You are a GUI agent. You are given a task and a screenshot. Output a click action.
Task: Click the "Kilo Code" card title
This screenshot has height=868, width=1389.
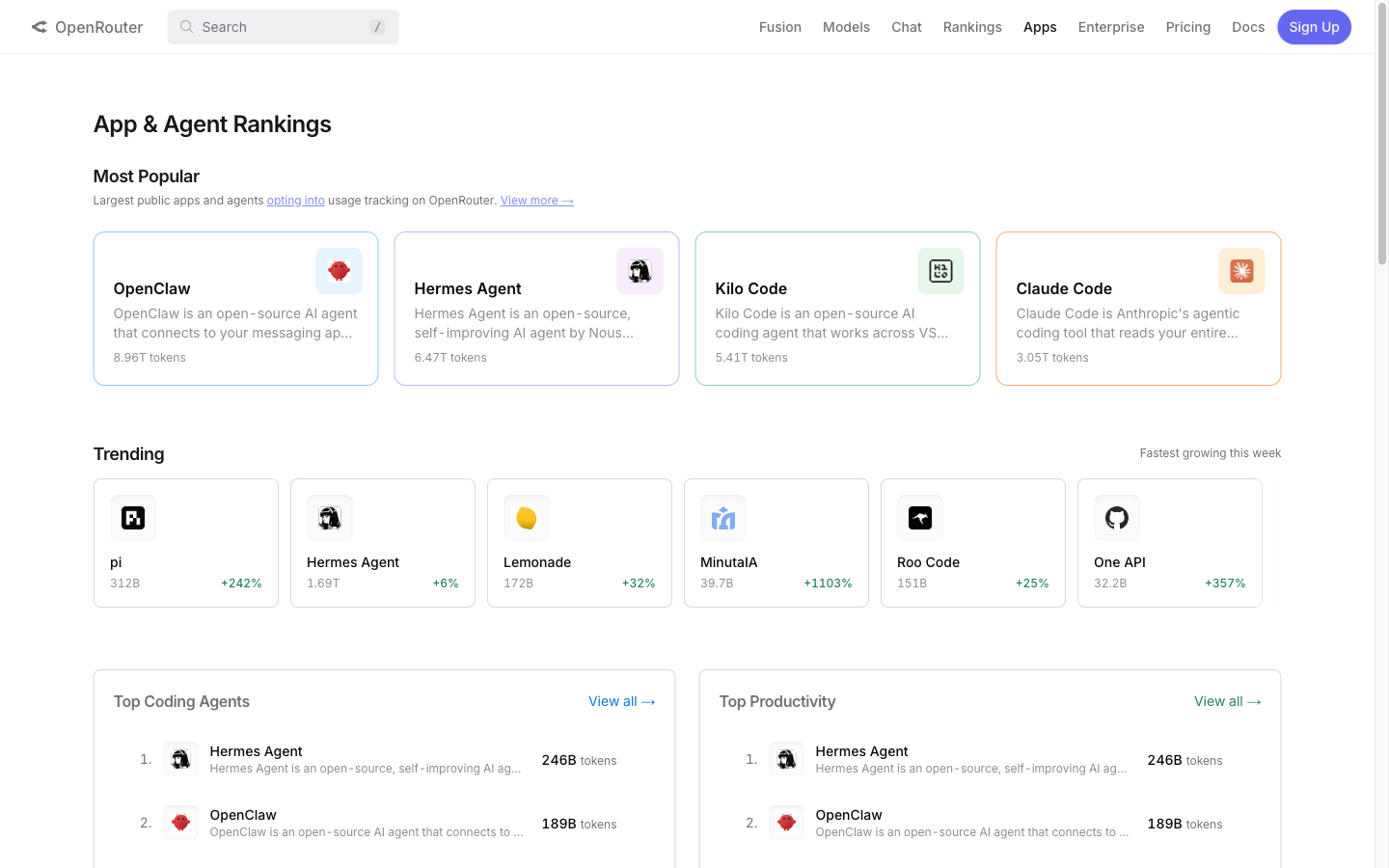click(x=751, y=288)
